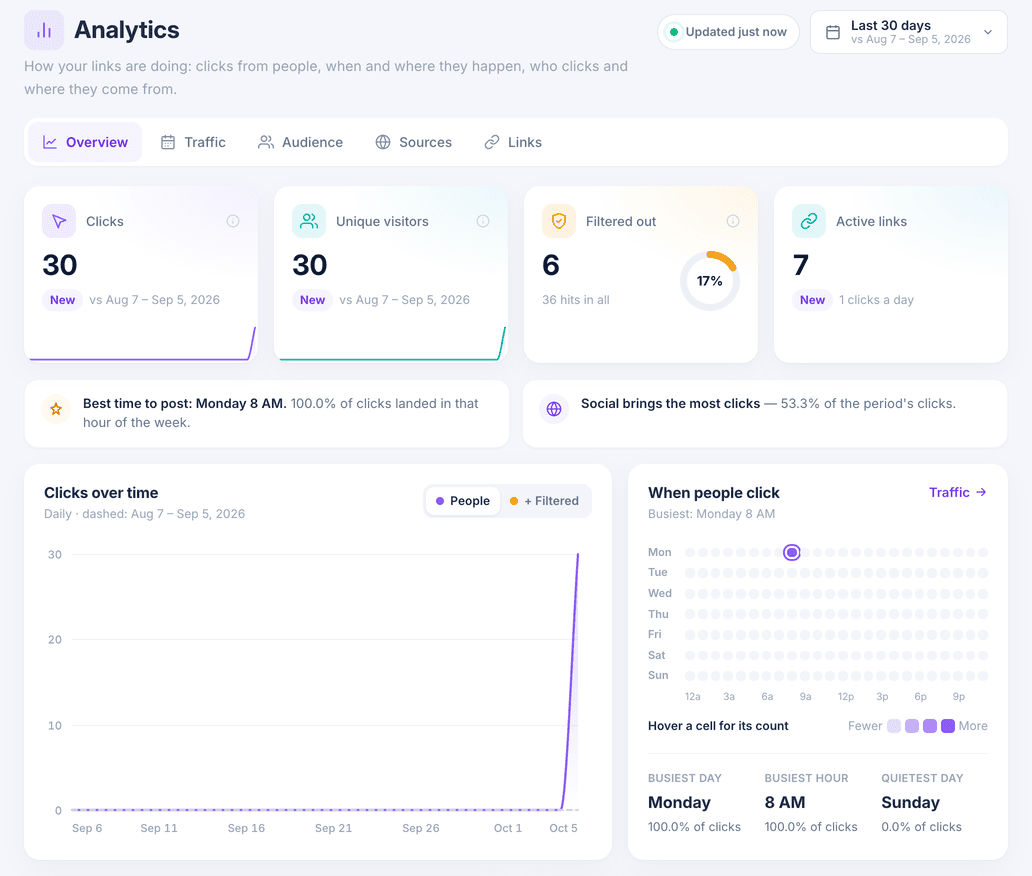Click the calendar icon in date range picker
The image size is (1032, 876).
833,32
